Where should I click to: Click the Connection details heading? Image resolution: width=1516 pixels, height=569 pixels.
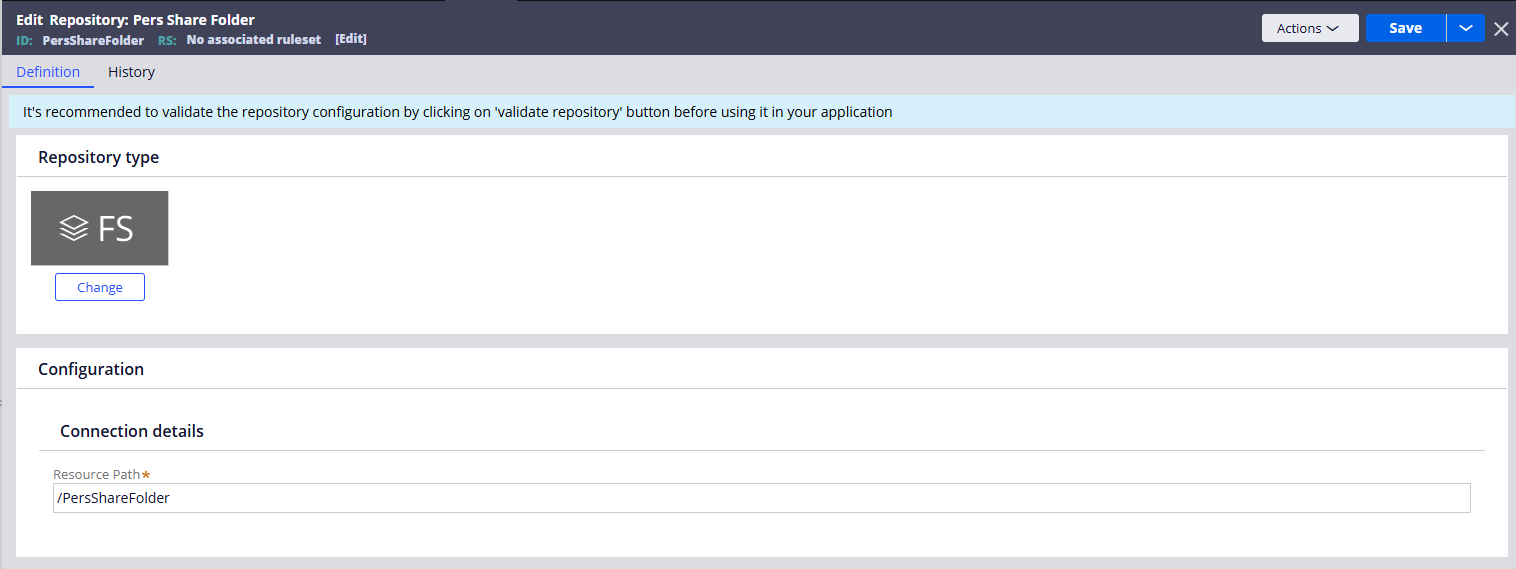click(132, 431)
